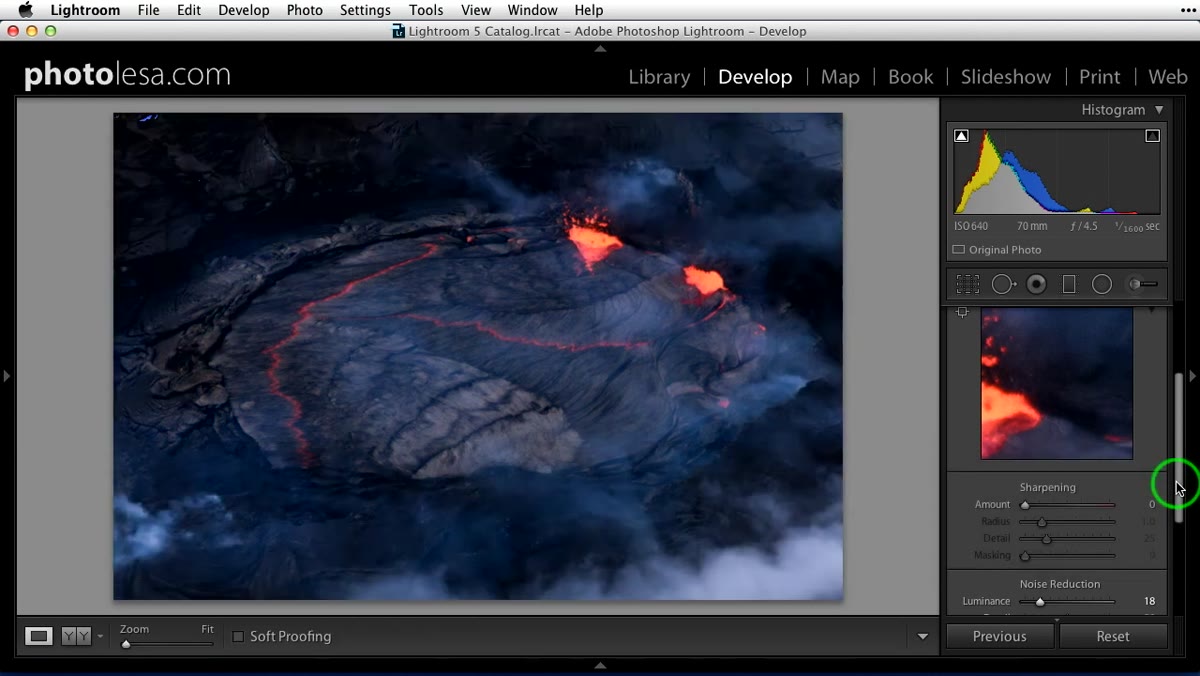Collapse the Histogram panel triangle
Screen dimensions: 1200x676
[x=1159, y=110]
